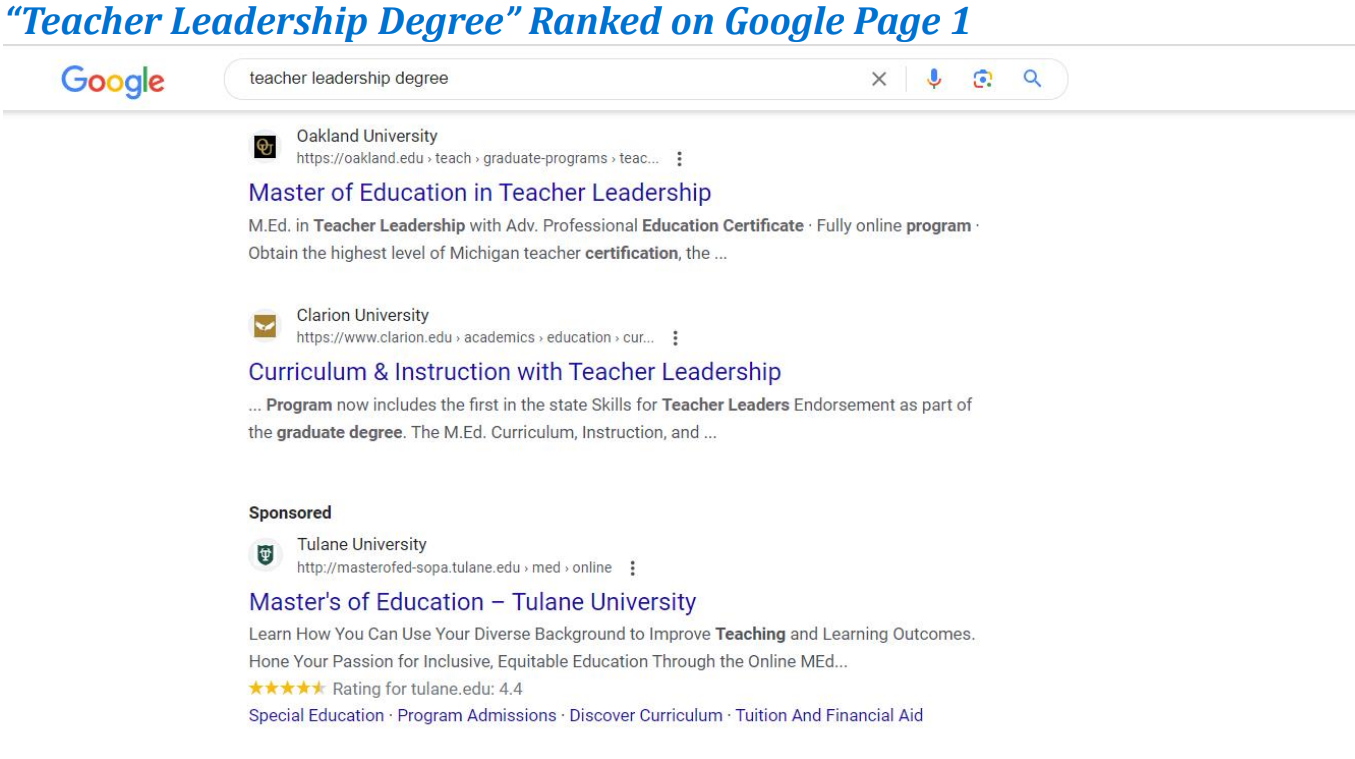Screen dimensions: 1355x759
Task: Start voice search with microphone icon
Action: point(934,79)
